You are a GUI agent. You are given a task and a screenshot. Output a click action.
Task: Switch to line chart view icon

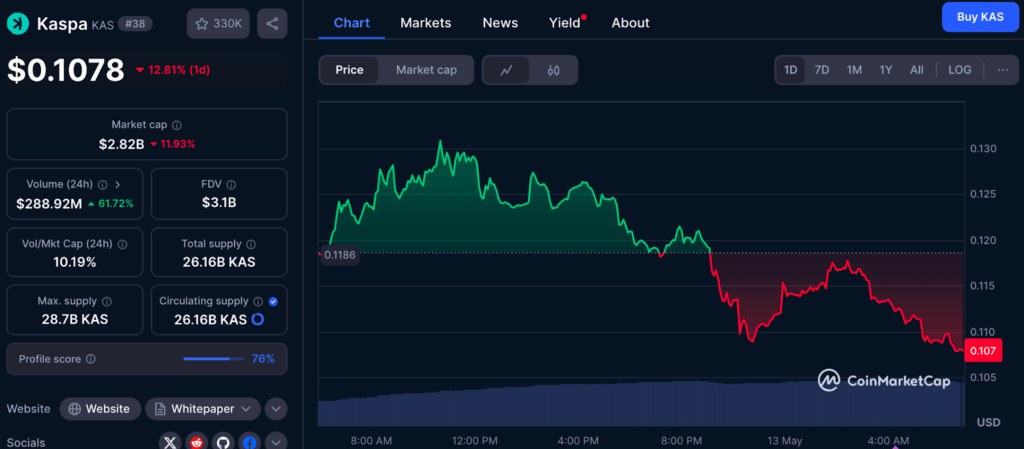click(506, 70)
